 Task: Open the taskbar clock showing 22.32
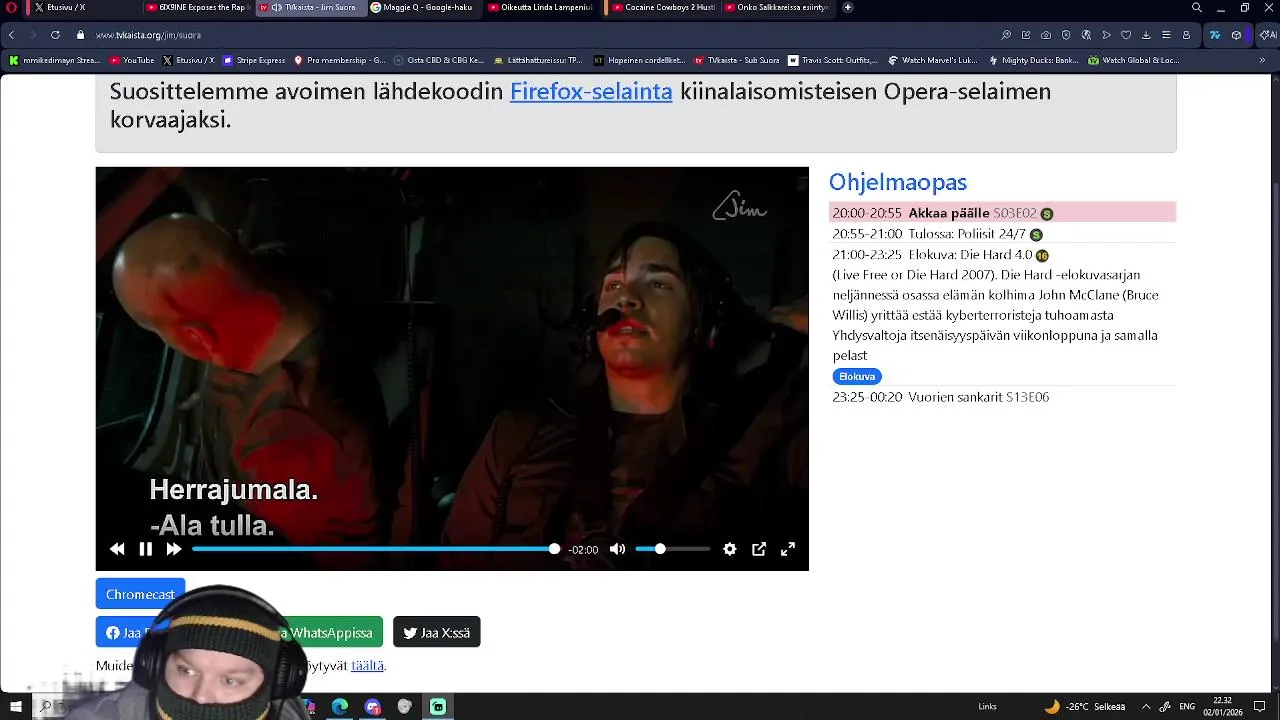tap(1222, 706)
